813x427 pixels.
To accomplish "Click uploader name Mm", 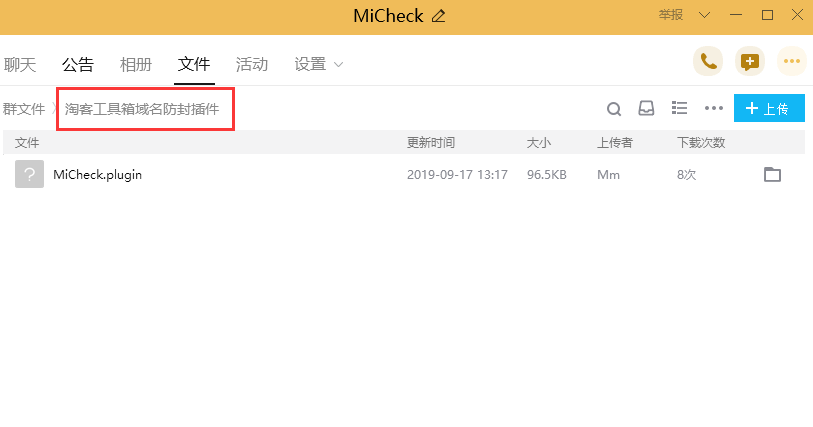I will point(609,175).
